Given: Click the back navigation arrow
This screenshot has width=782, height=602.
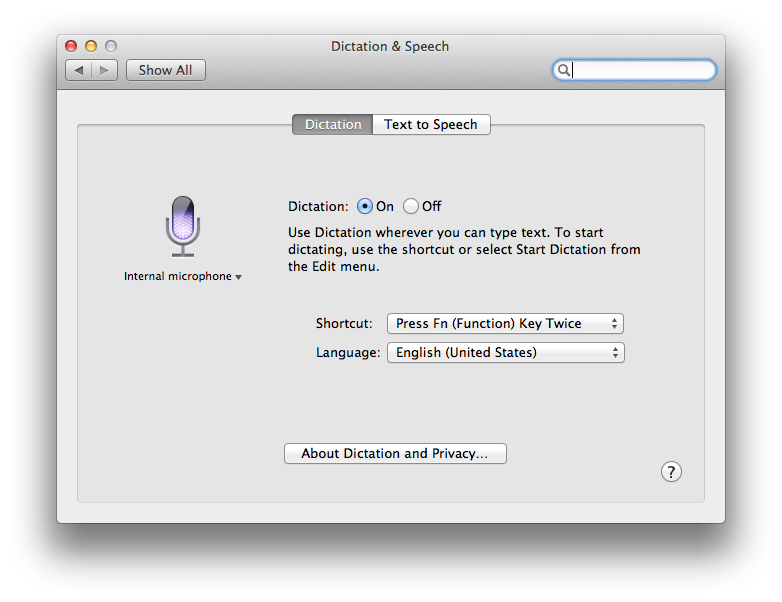Looking at the screenshot, I should point(79,70).
